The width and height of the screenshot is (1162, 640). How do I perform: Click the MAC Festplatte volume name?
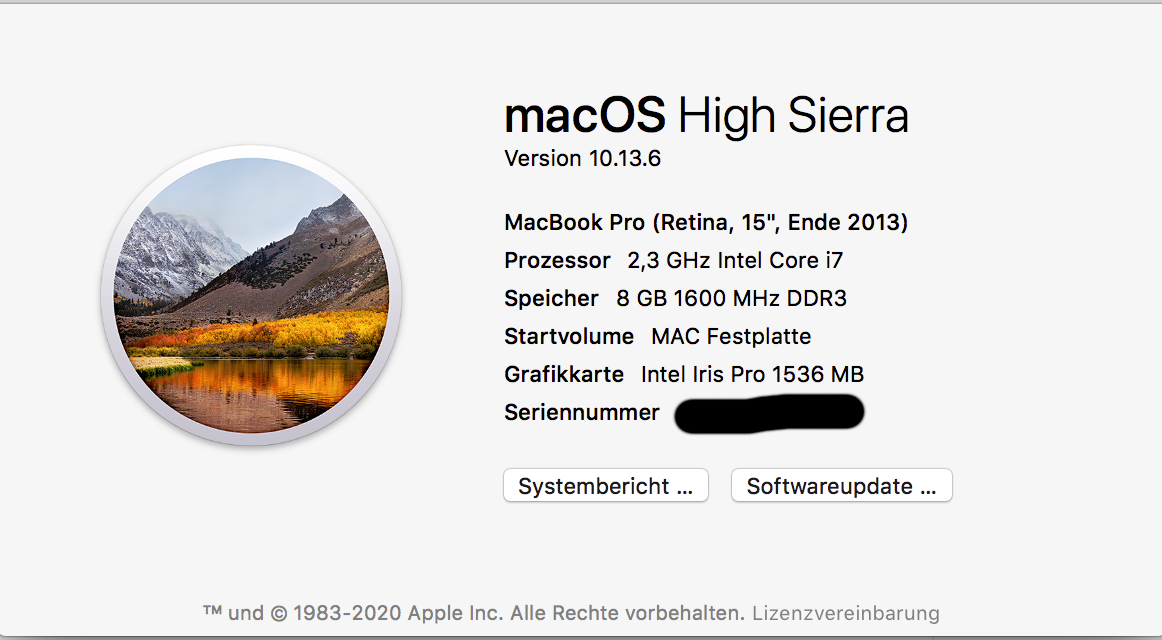(731, 336)
